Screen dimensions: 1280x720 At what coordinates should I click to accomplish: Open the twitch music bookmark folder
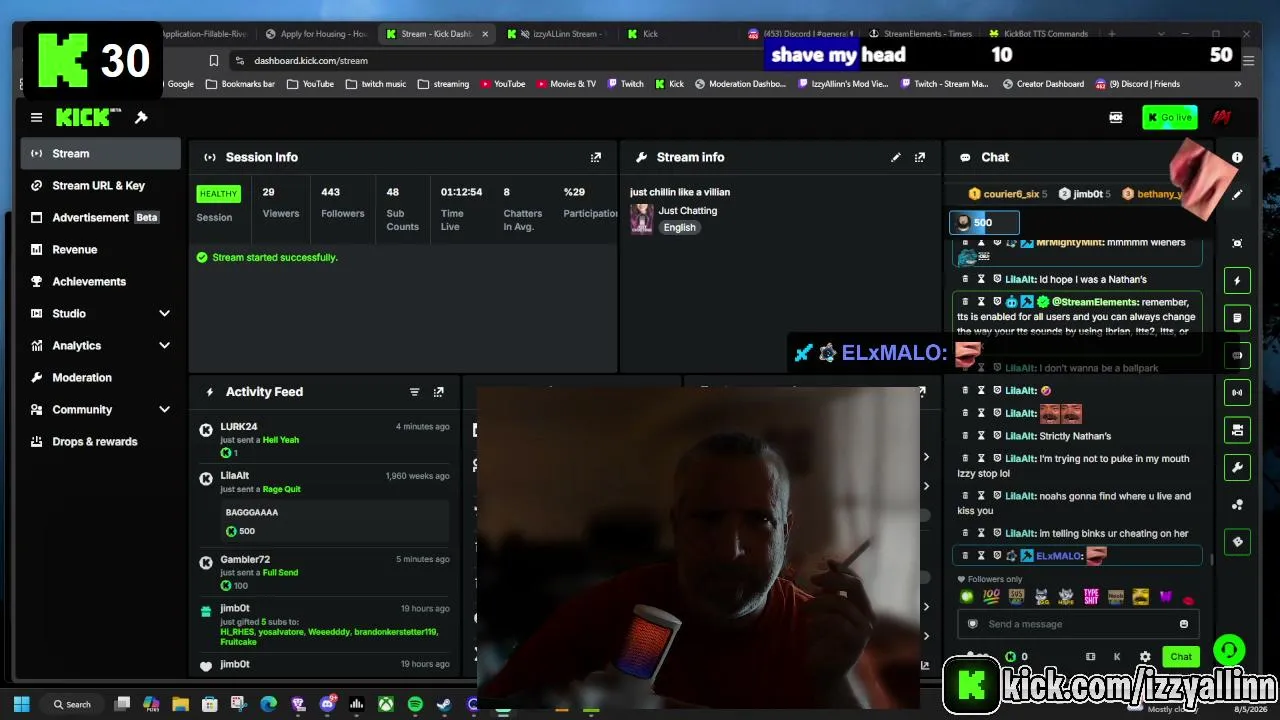[x=376, y=84]
